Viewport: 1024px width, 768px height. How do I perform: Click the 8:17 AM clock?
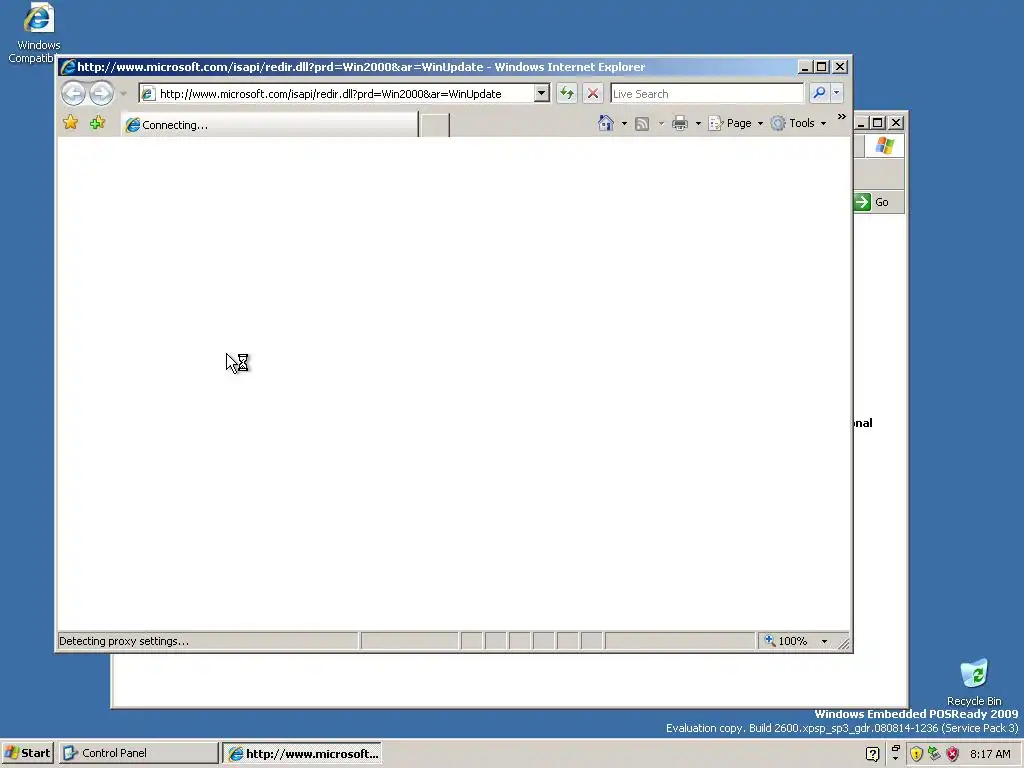[x=990, y=754]
